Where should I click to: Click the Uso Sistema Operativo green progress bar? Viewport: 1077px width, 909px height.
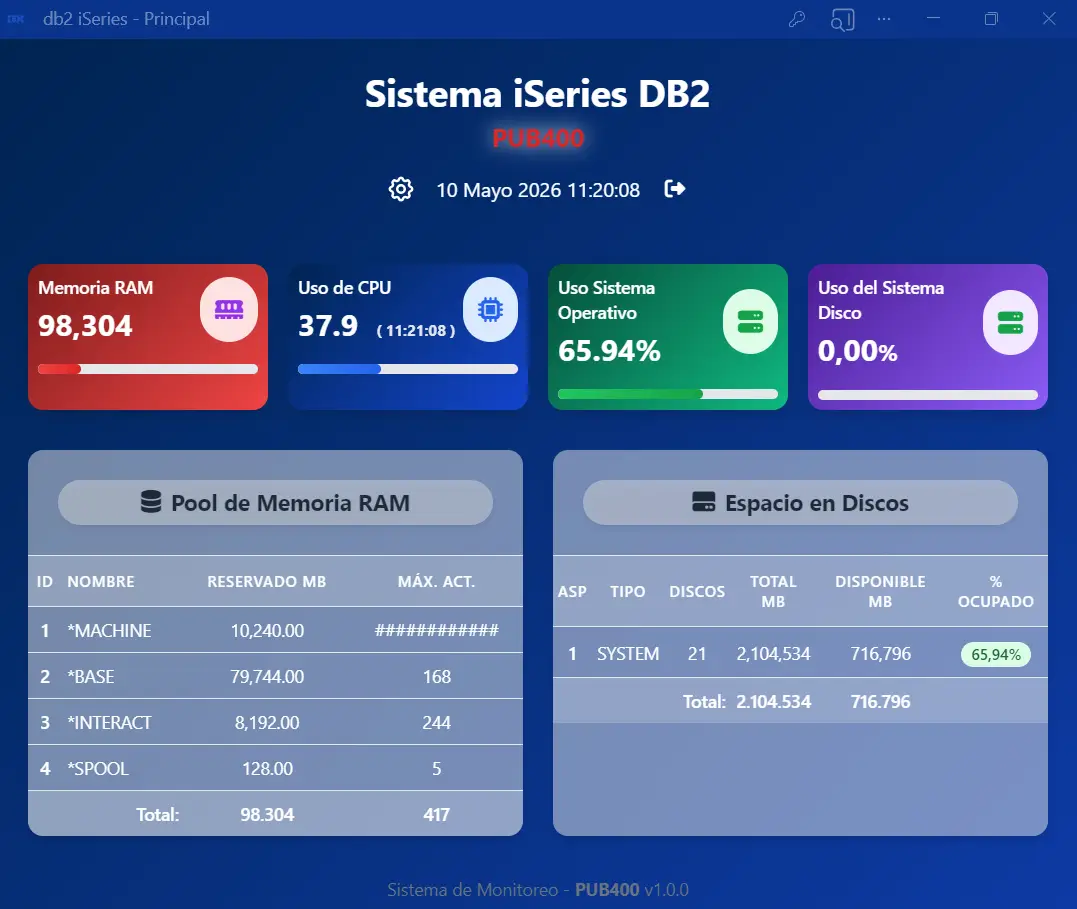[x=668, y=394]
